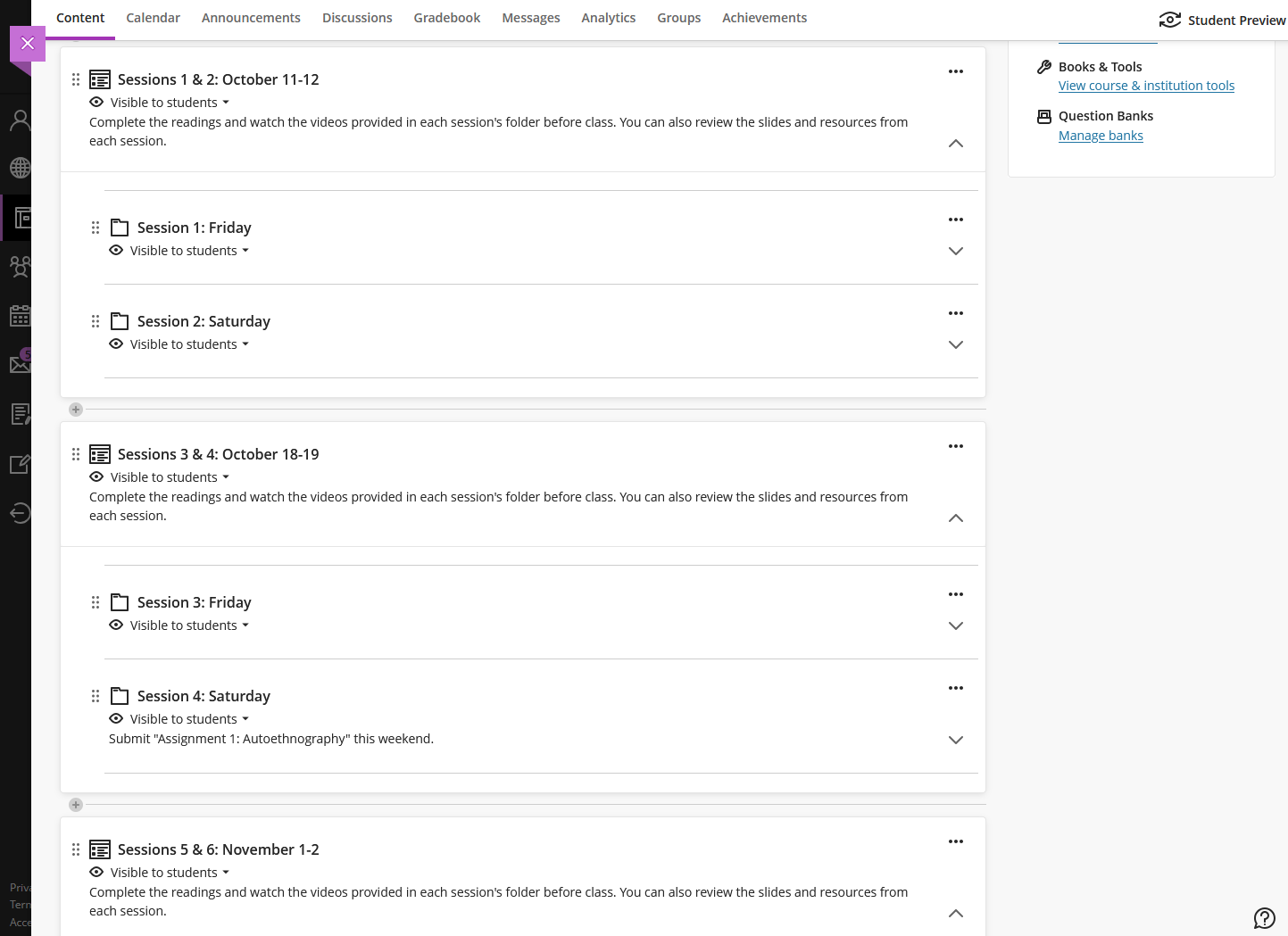Open more options for Session 1: Friday
Screen dimensions: 1288x936
tap(955, 220)
